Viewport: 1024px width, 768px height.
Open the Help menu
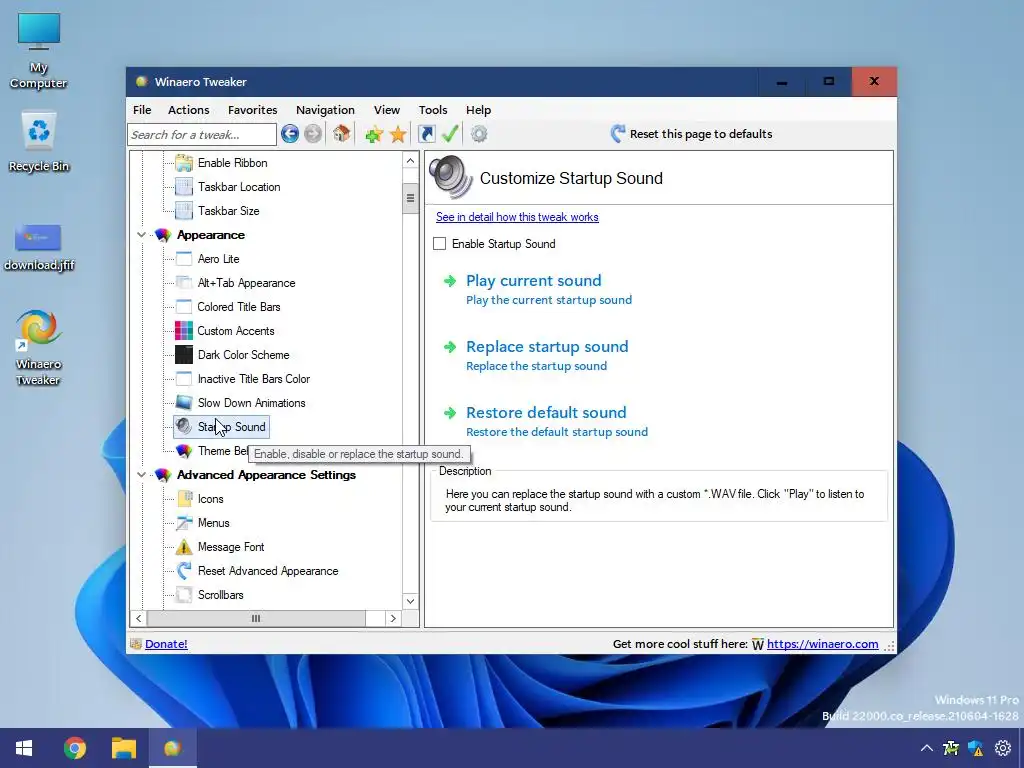(478, 110)
